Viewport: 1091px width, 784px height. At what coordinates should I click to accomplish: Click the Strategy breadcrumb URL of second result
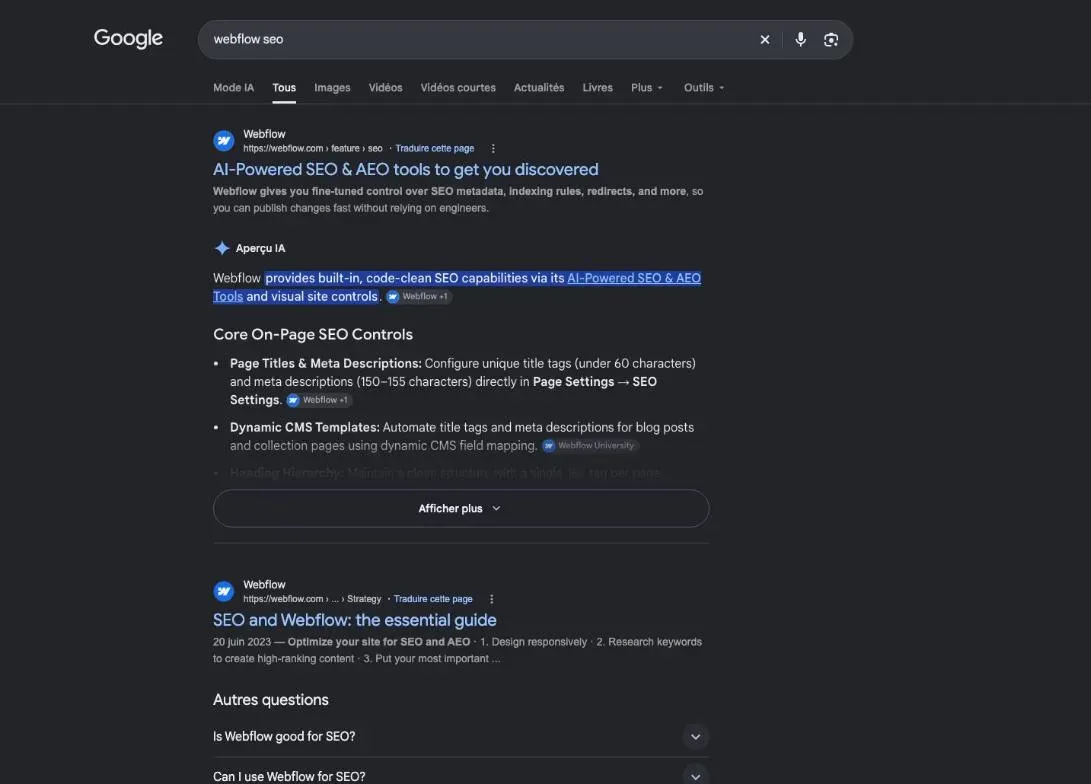(312, 599)
